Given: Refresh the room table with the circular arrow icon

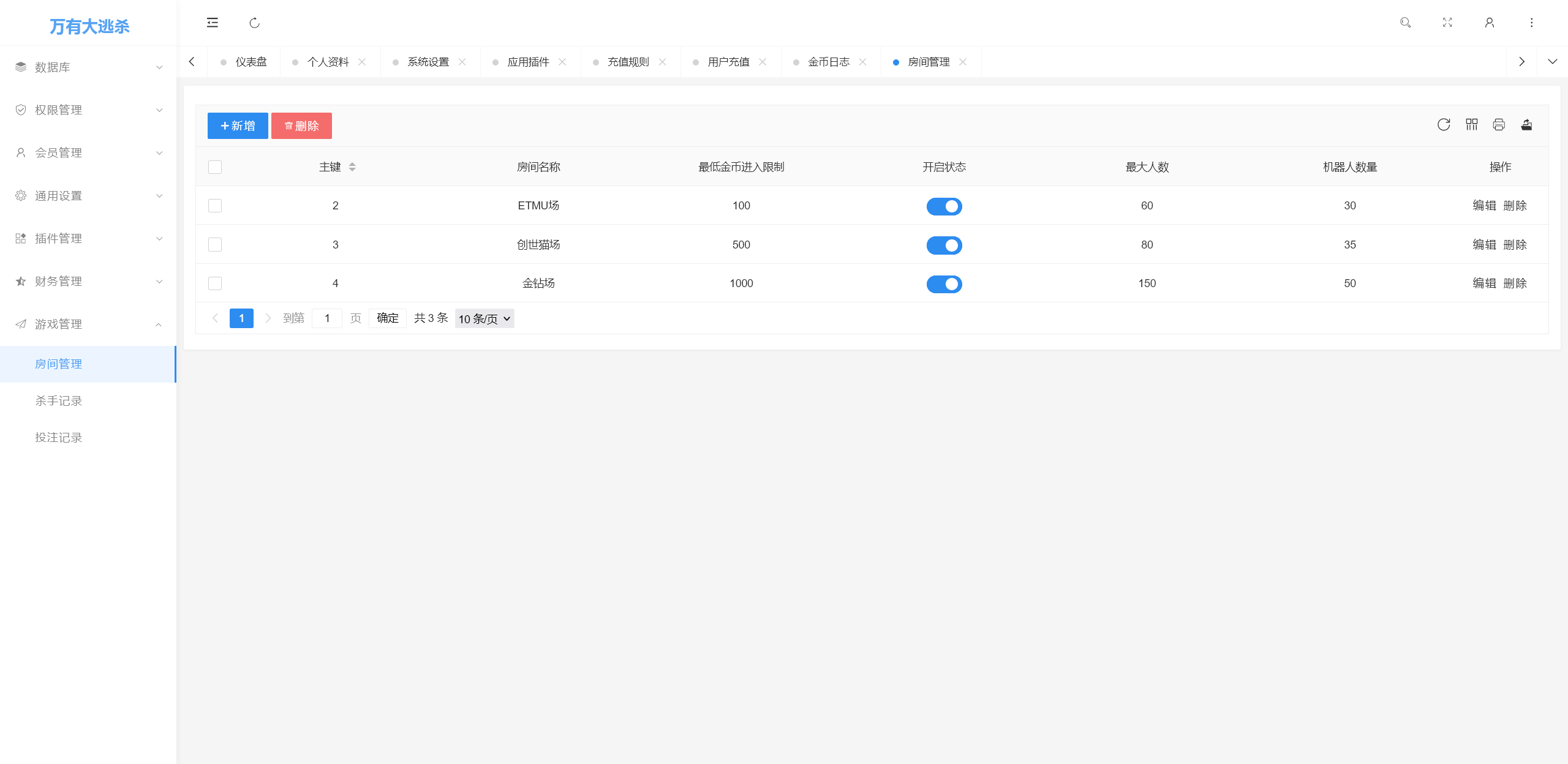Looking at the screenshot, I should point(1444,125).
